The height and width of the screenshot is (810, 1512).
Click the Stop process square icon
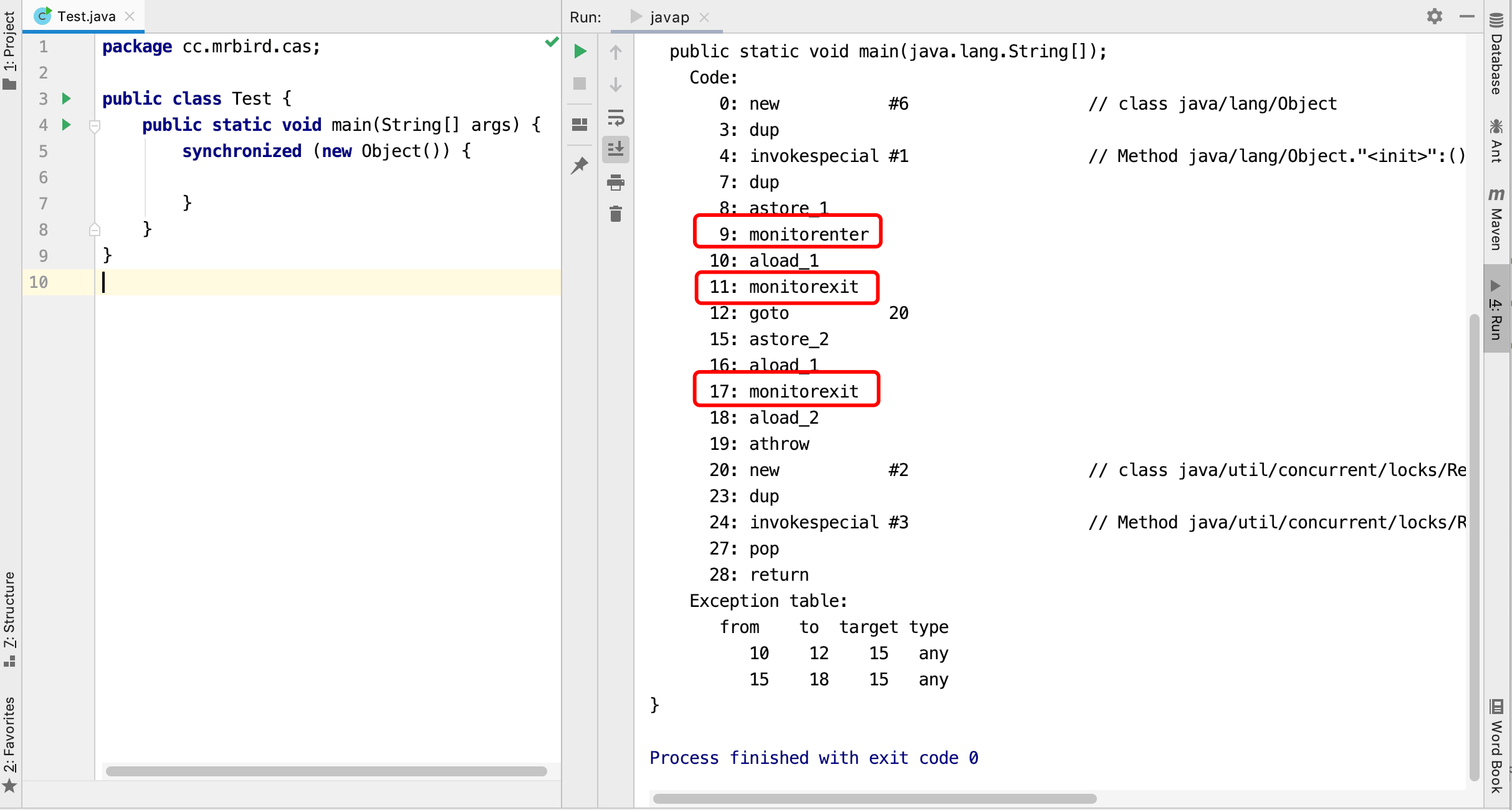click(x=580, y=83)
